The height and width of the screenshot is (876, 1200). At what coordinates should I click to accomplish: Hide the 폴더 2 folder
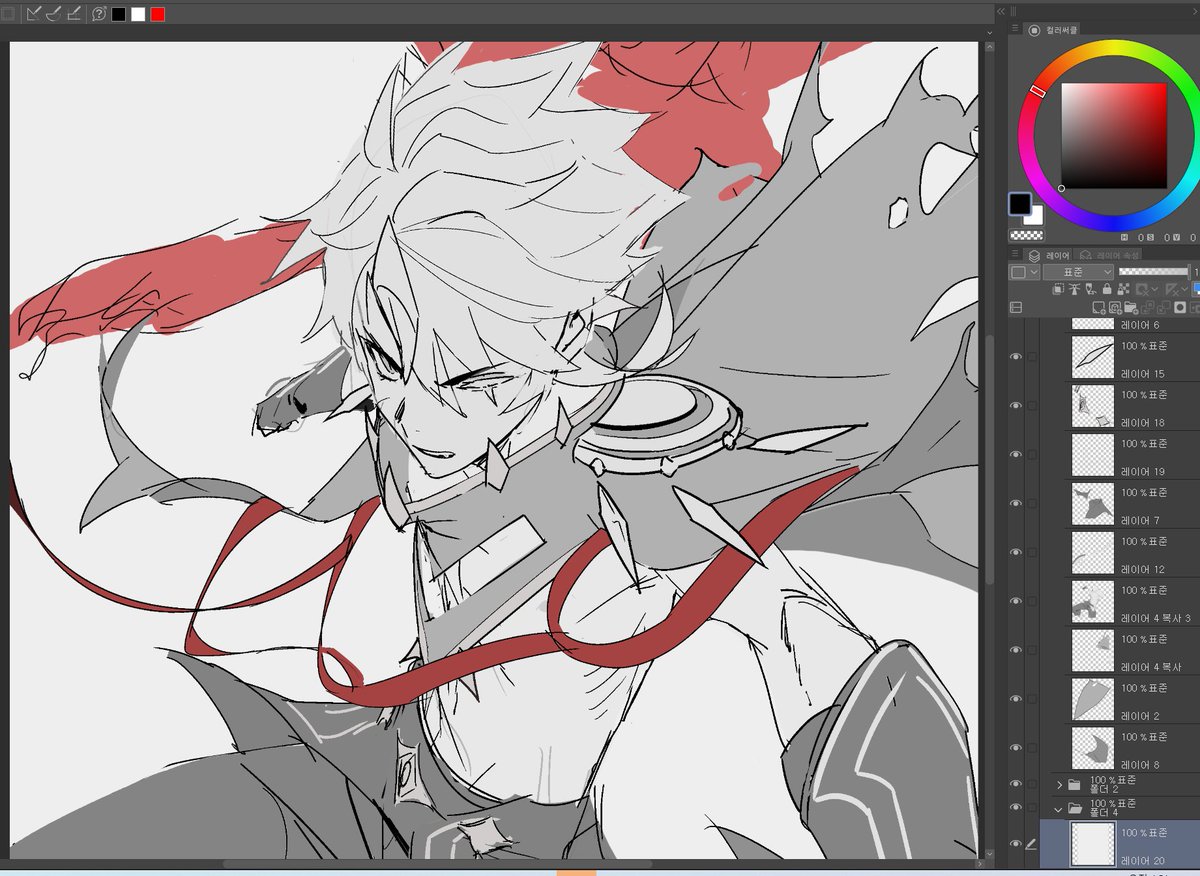coord(1017,784)
